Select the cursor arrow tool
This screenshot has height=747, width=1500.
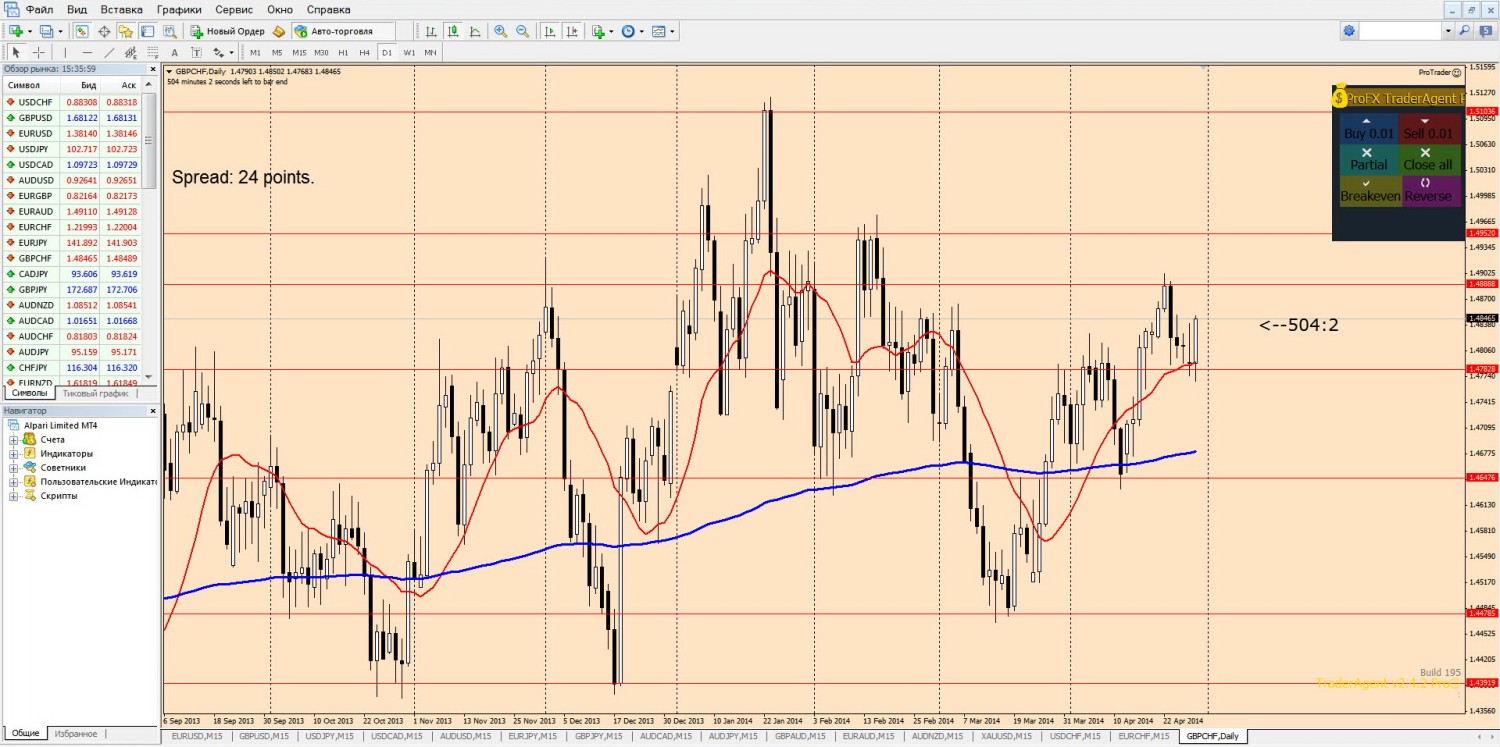click(x=17, y=52)
